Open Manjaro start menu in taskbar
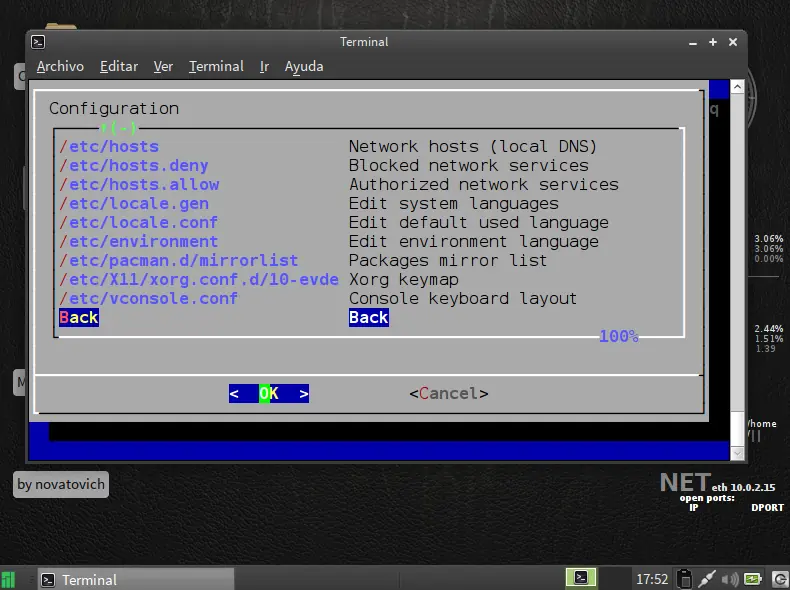The height and width of the screenshot is (590, 790). [x=9, y=580]
